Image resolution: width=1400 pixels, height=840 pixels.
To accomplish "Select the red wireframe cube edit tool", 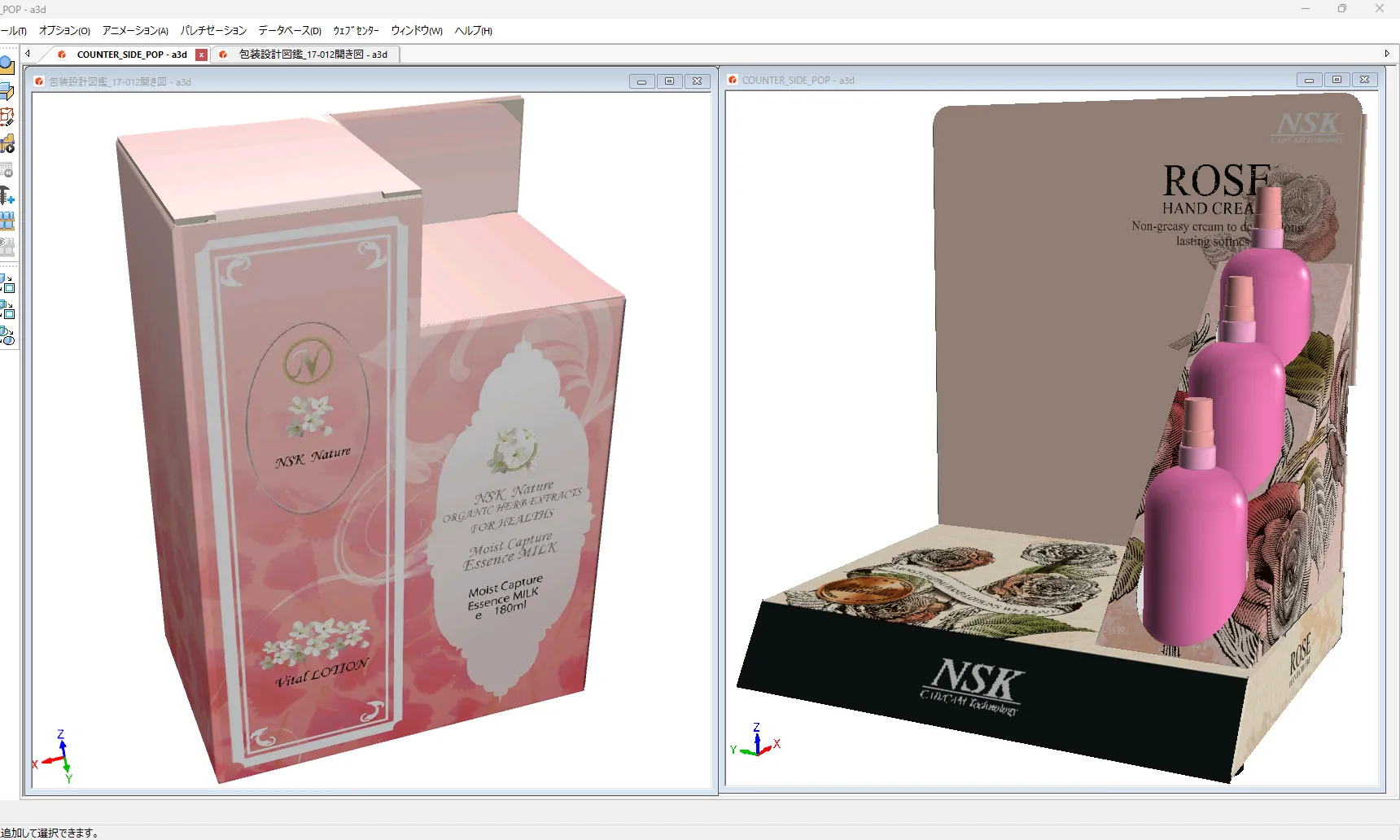I will point(7,118).
